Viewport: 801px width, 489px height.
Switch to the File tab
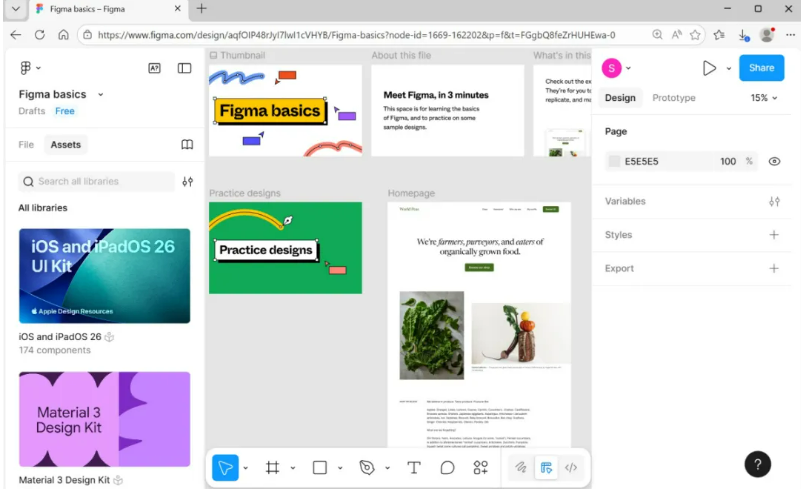[26, 145]
